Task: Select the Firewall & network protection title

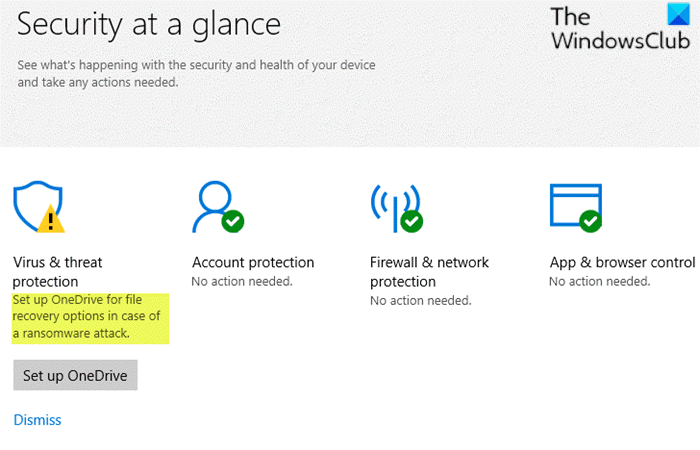Action: click(429, 272)
